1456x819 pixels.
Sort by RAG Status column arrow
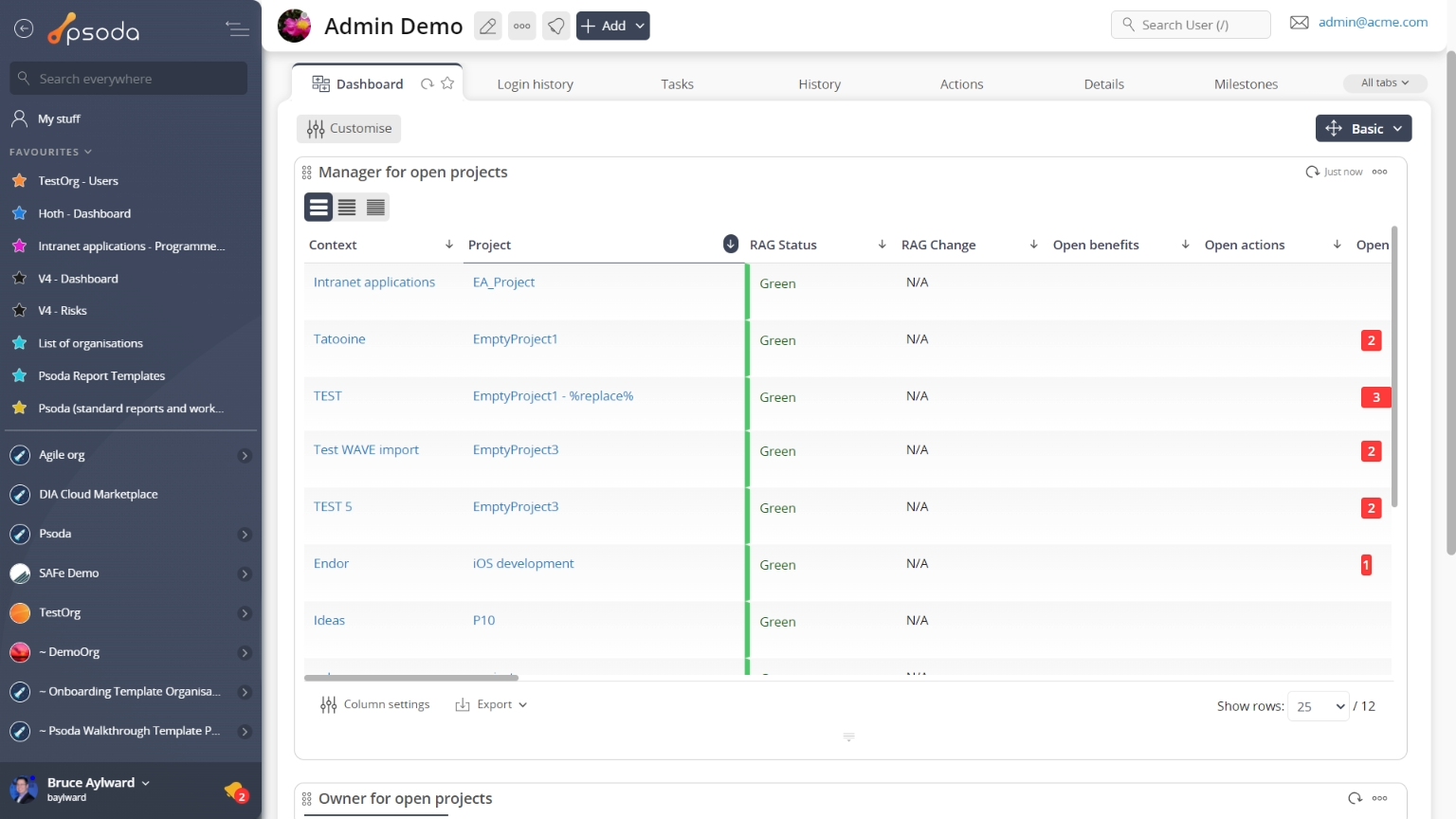point(883,245)
